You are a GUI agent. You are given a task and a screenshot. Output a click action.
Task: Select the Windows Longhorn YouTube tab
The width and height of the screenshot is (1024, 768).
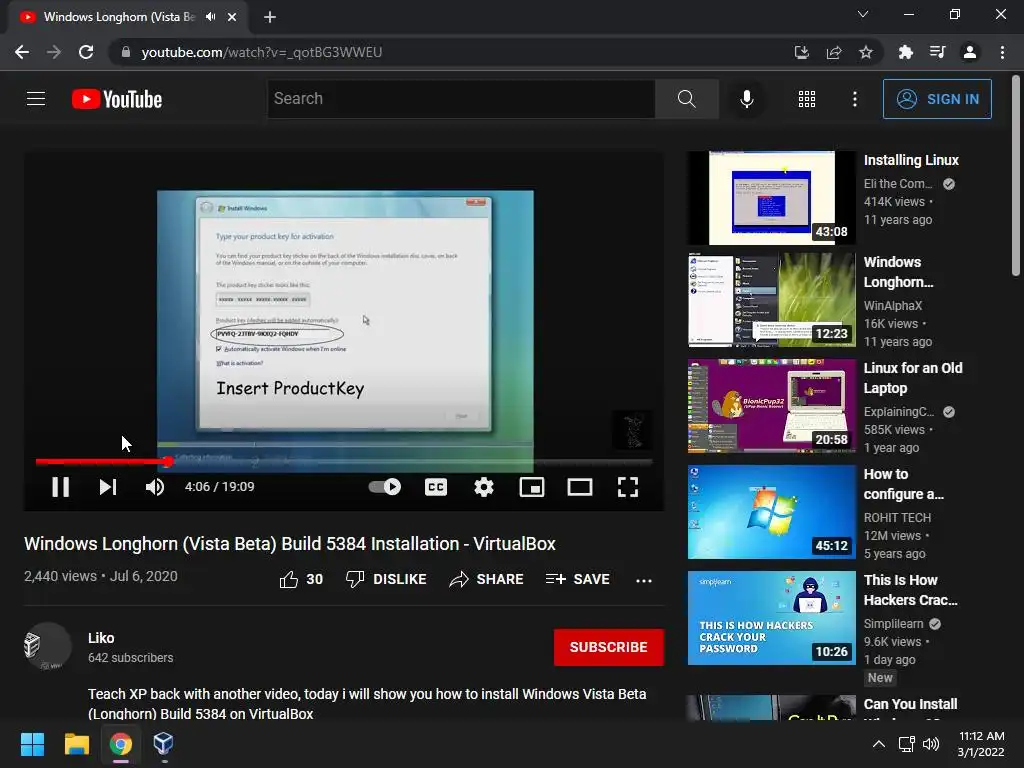(128, 17)
